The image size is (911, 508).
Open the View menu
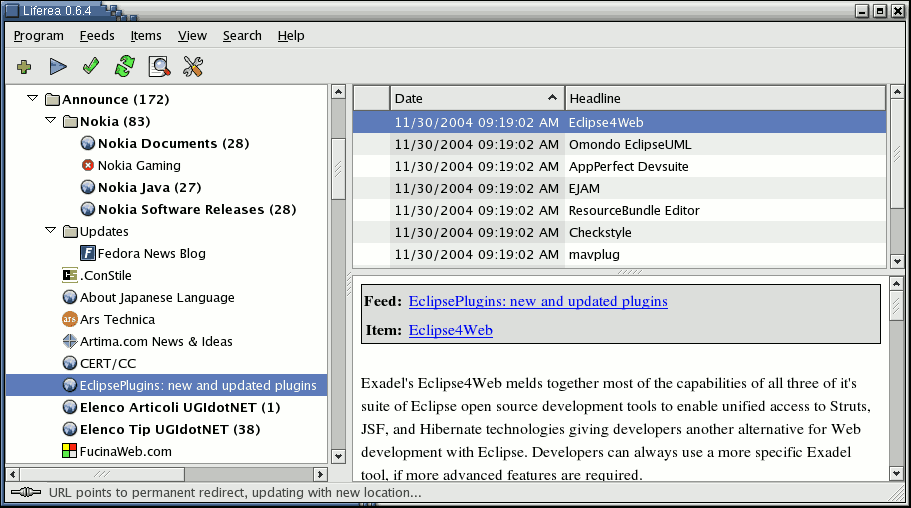tap(192, 36)
